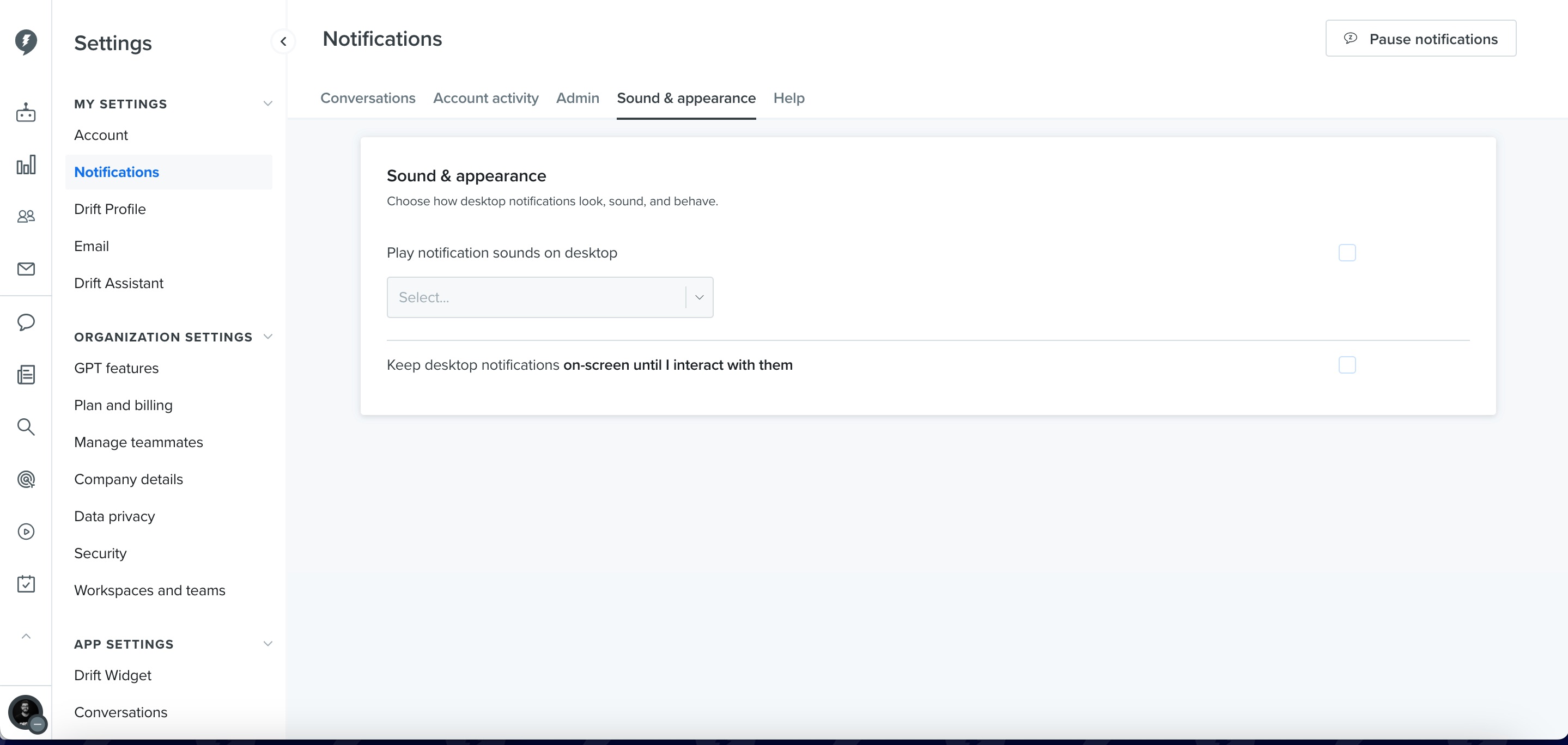Collapse the APP SETTINGS section chevron
The width and height of the screenshot is (1568, 745).
click(x=267, y=643)
